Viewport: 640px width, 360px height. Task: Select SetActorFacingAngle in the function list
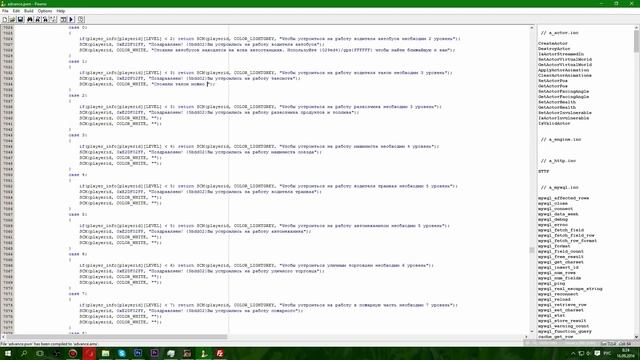coord(563,91)
